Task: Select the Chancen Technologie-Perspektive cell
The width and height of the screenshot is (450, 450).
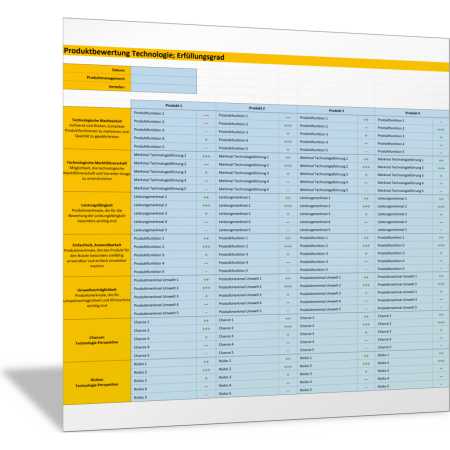Action: point(97,340)
